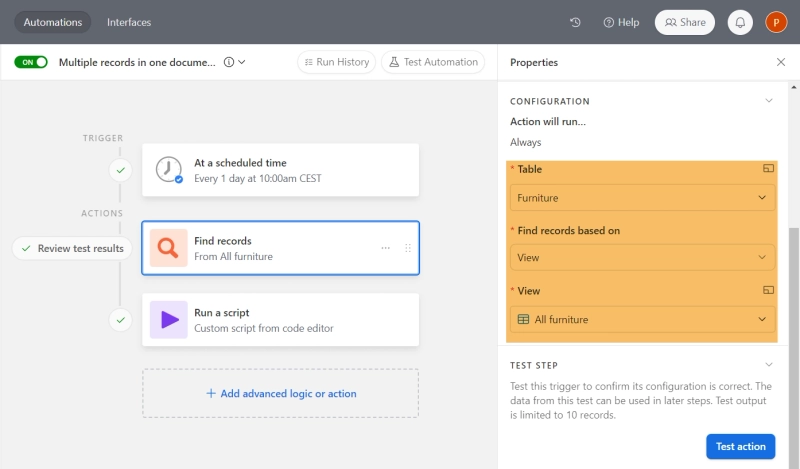Click the Find records drag handle

pyautogui.click(x=408, y=248)
